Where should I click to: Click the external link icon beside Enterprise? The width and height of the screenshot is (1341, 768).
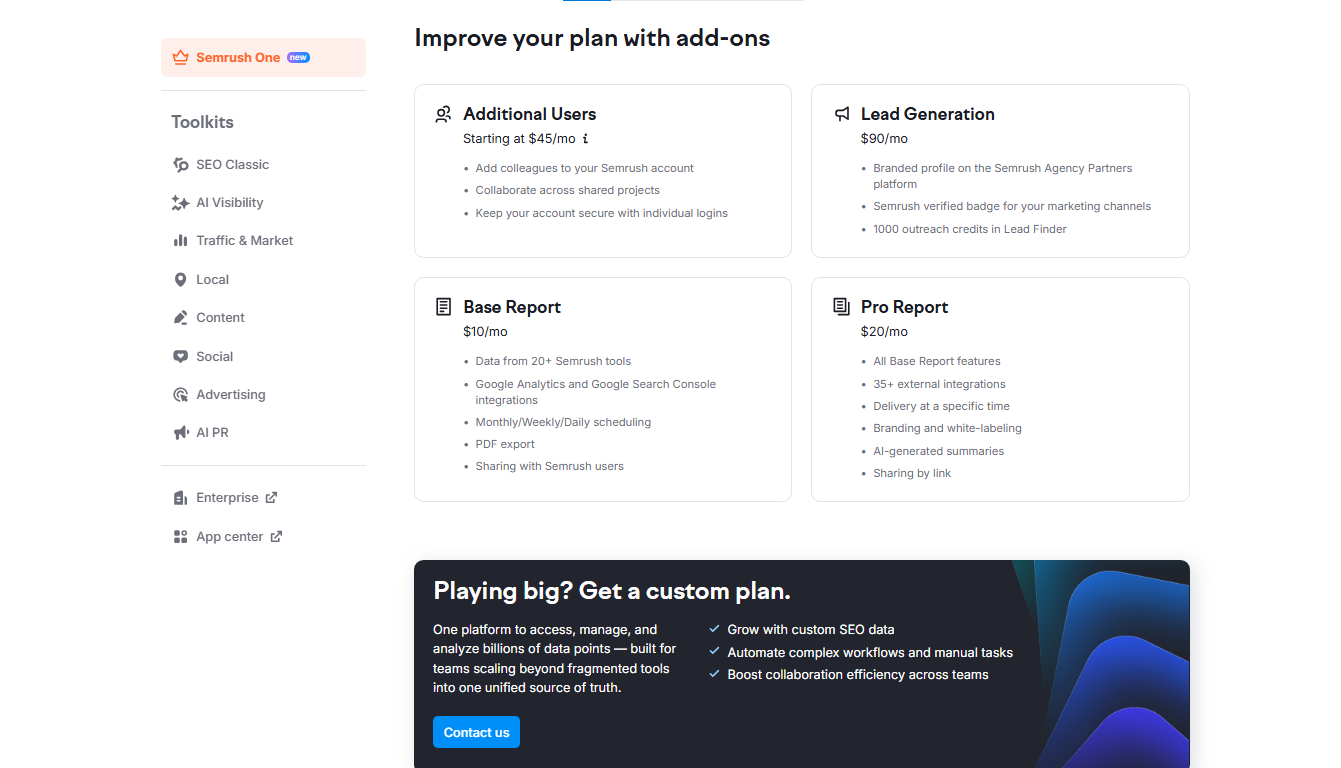[x=271, y=497]
